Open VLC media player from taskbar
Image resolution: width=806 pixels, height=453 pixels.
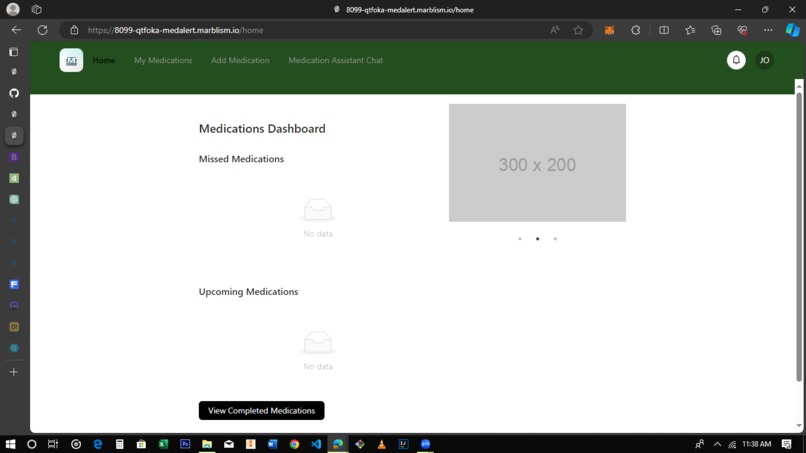[x=381, y=444]
